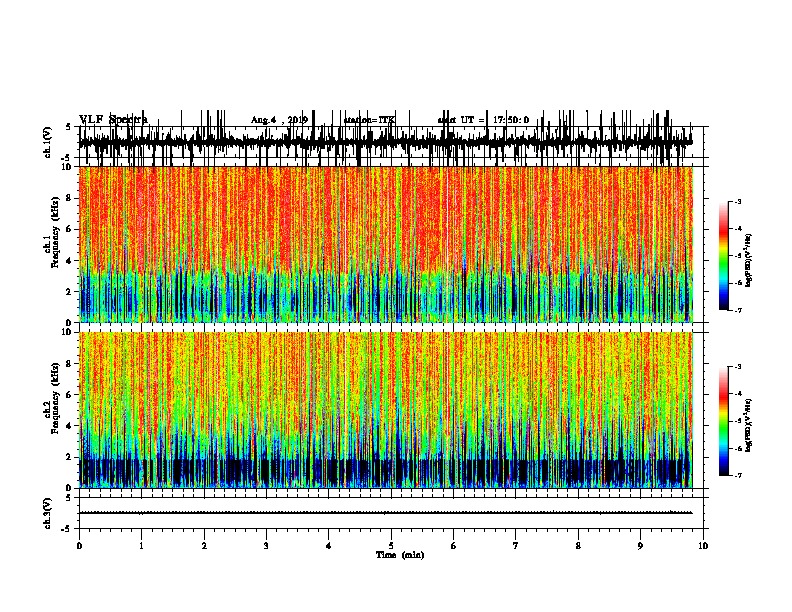Click the "ch.1 Frequency (kHz)" axis label
The image size is (792, 612).
(x=52, y=233)
